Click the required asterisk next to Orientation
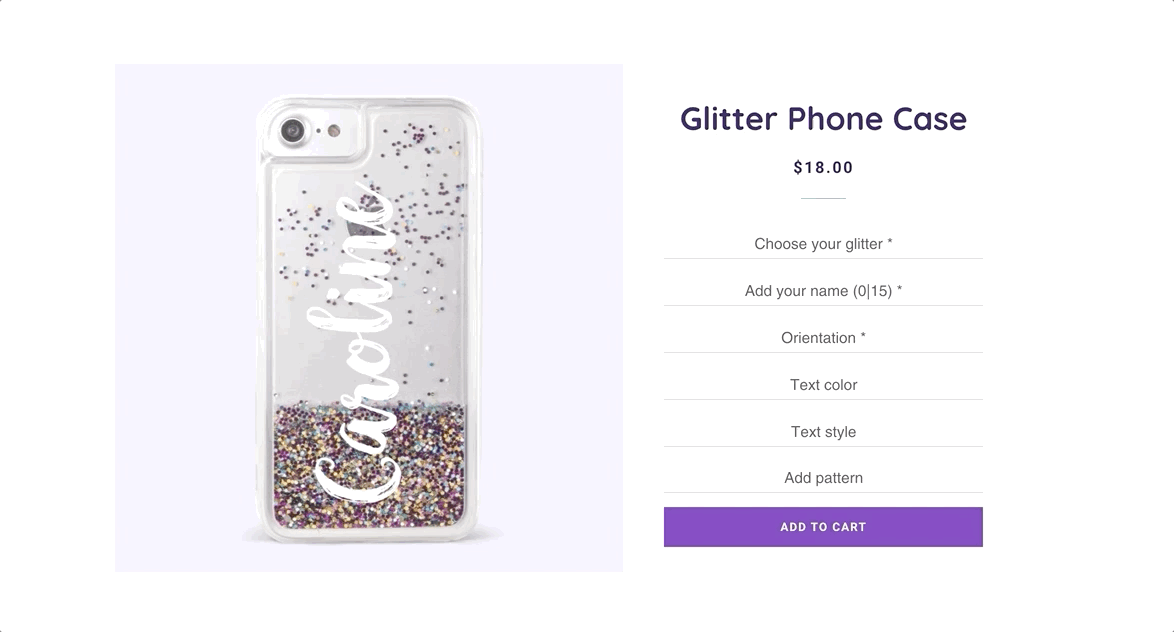Image resolution: width=1174 pixels, height=632 pixels. 863,337
